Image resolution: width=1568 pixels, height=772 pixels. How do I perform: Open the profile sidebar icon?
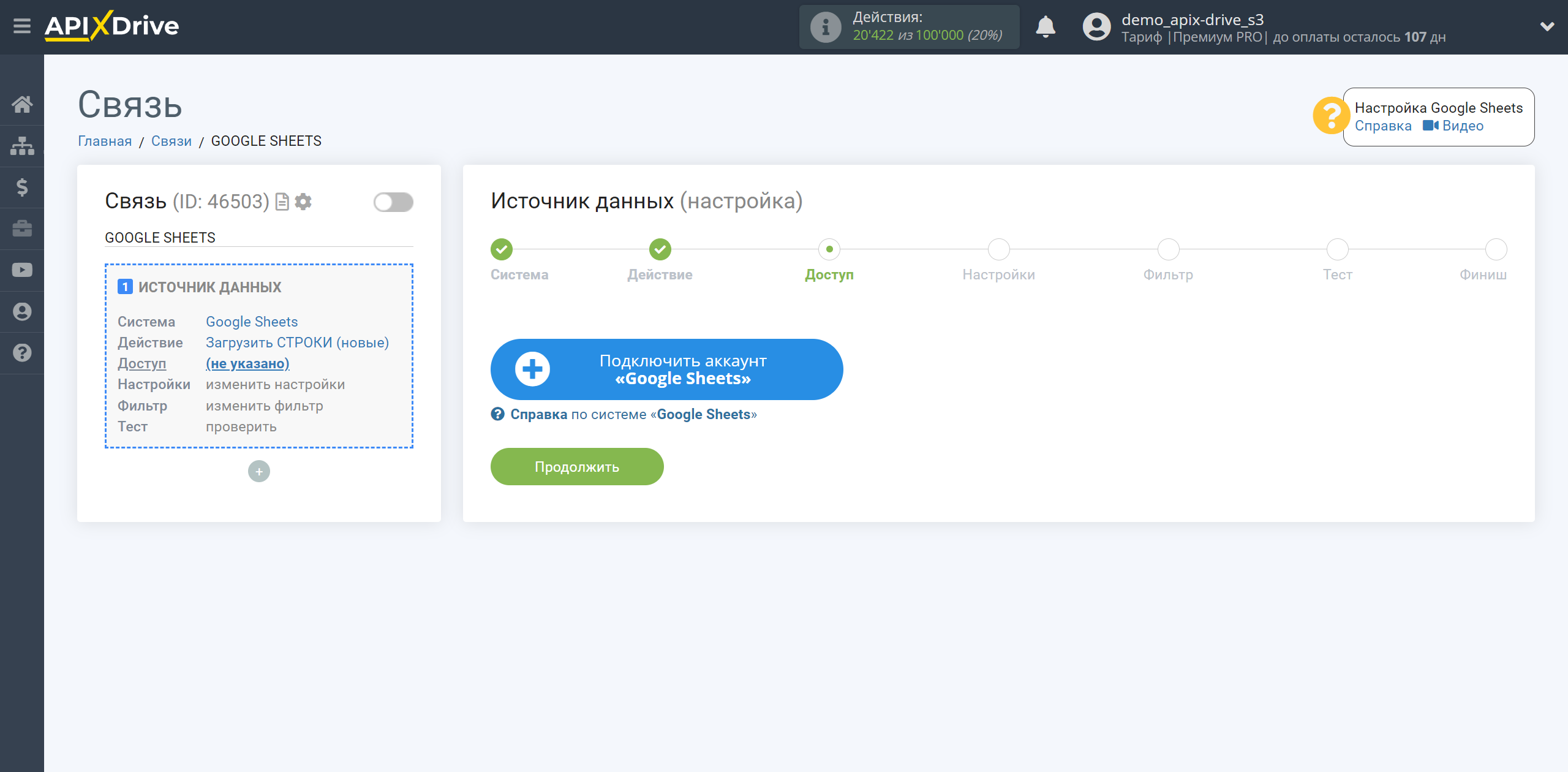22,311
